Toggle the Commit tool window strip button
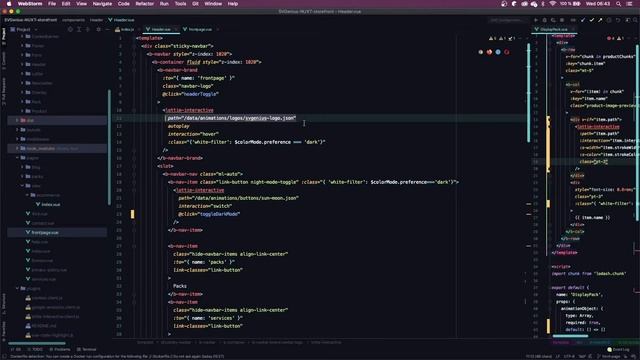Image resolution: width=640 pixels, height=360 pixels. tap(4, 60)
